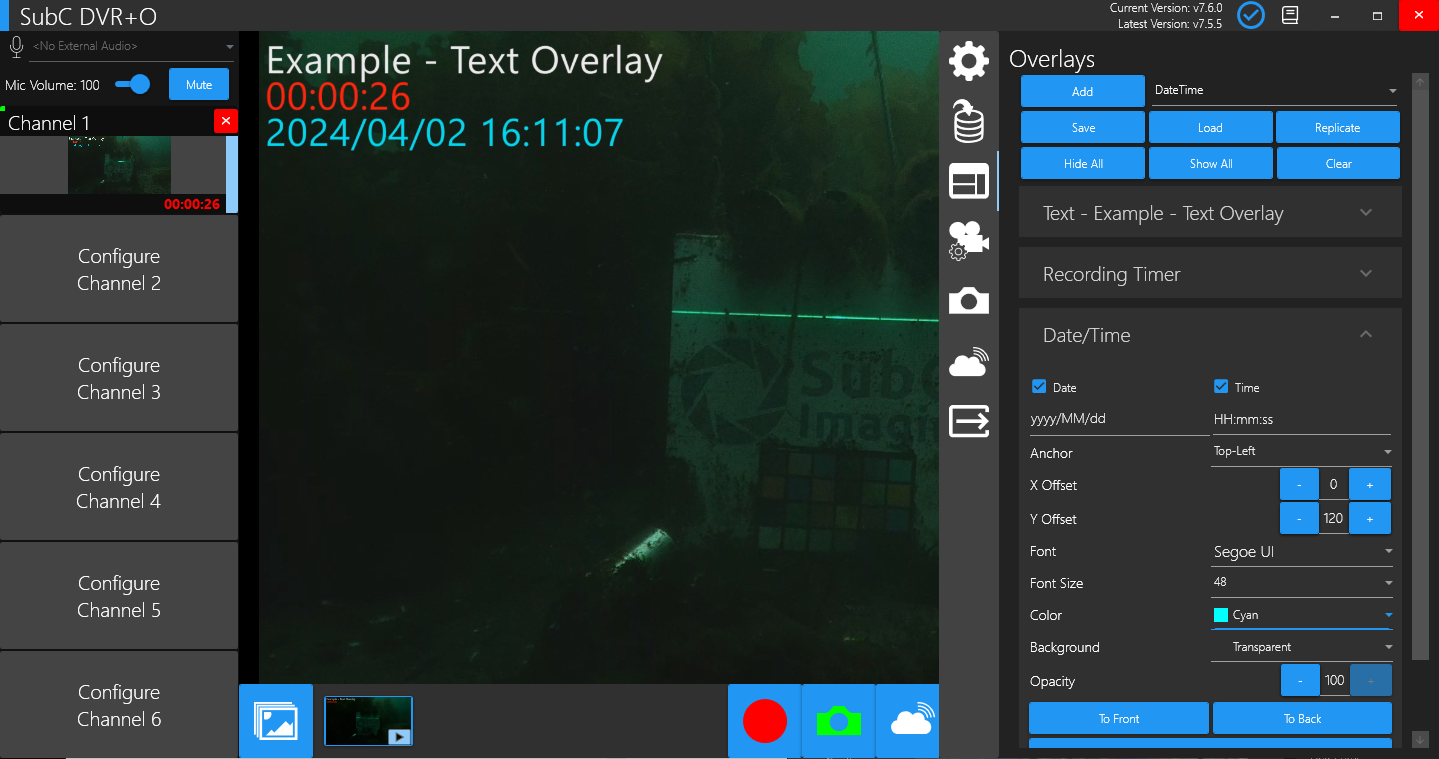Take a snapshot with green camera icon

tap(838, 721)
